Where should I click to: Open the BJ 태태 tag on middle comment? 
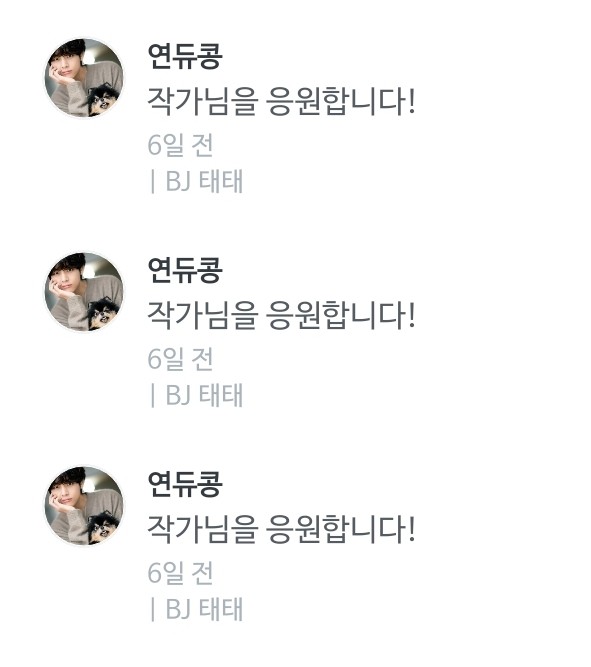(x=204, y=395)
